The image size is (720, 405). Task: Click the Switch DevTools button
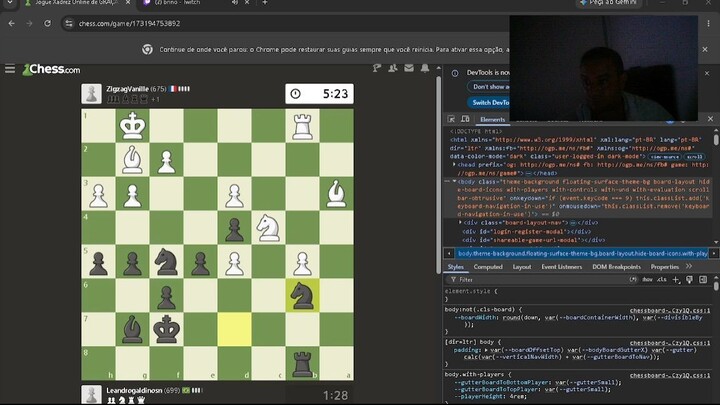click(490, 102)
